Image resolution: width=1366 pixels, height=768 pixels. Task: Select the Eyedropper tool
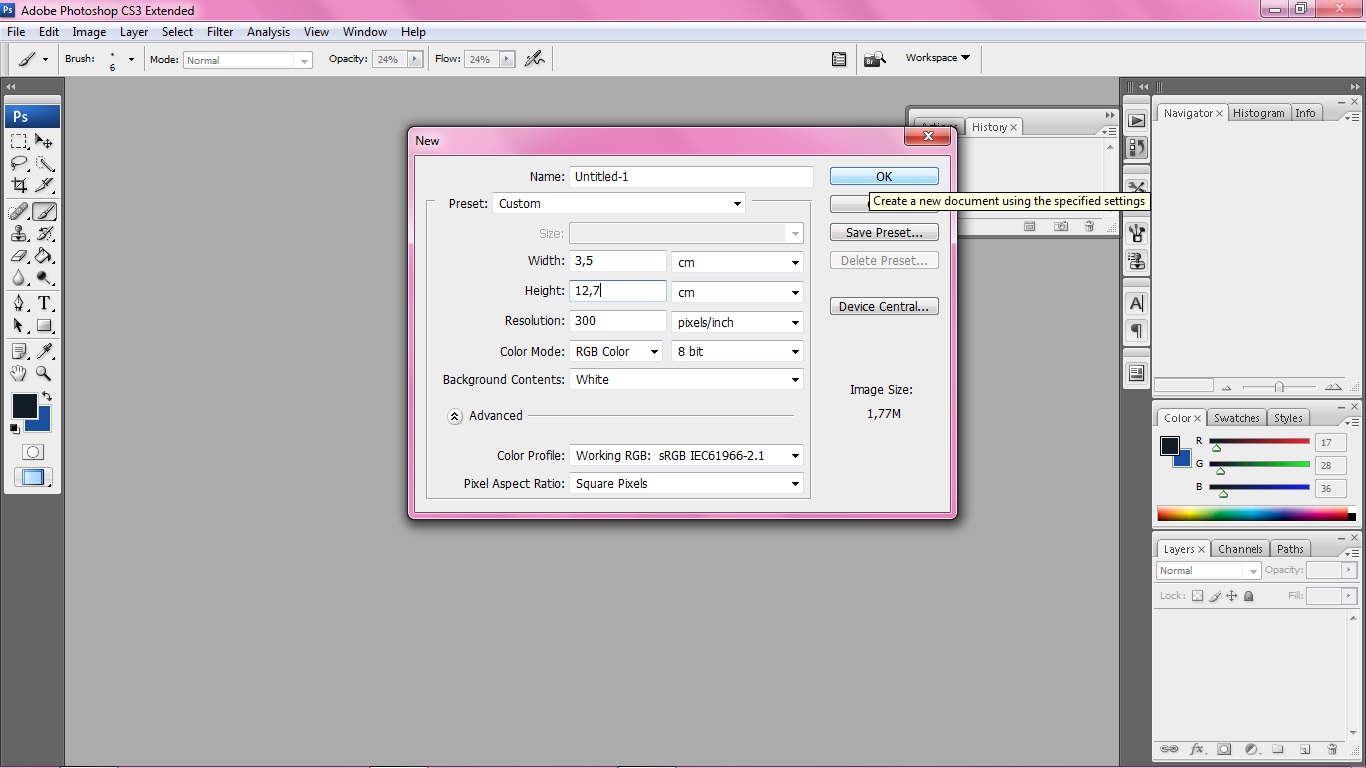pos(44,351)
